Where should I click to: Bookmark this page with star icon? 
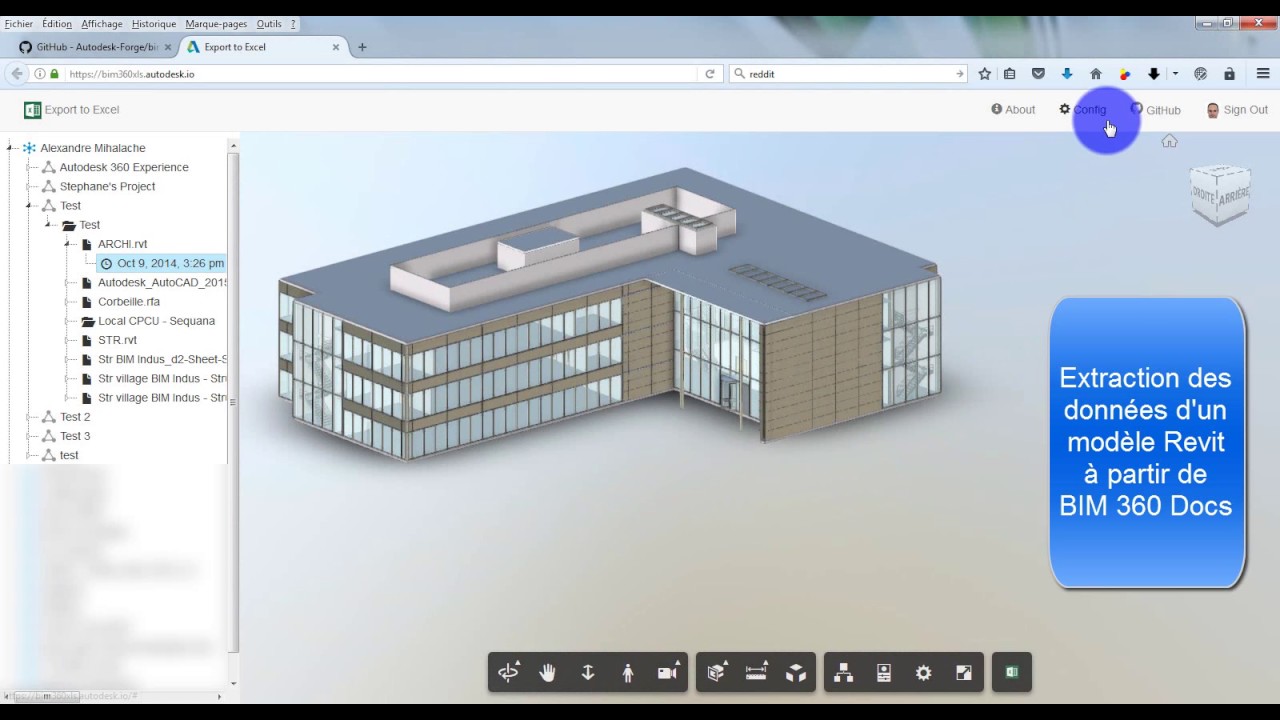(985, 74)
